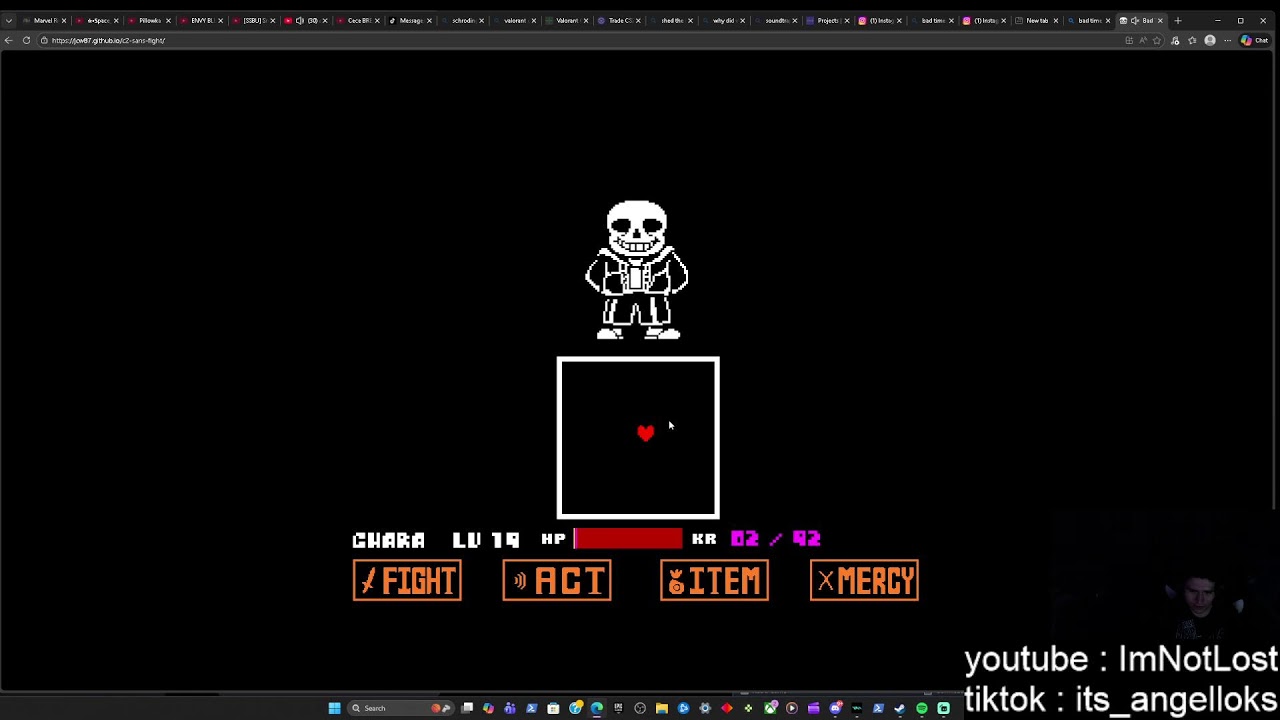The height and width of the screenshot is (720, 1280).
Task: Switch to the schrodinger search tab
Action: (x=464, y=20)
